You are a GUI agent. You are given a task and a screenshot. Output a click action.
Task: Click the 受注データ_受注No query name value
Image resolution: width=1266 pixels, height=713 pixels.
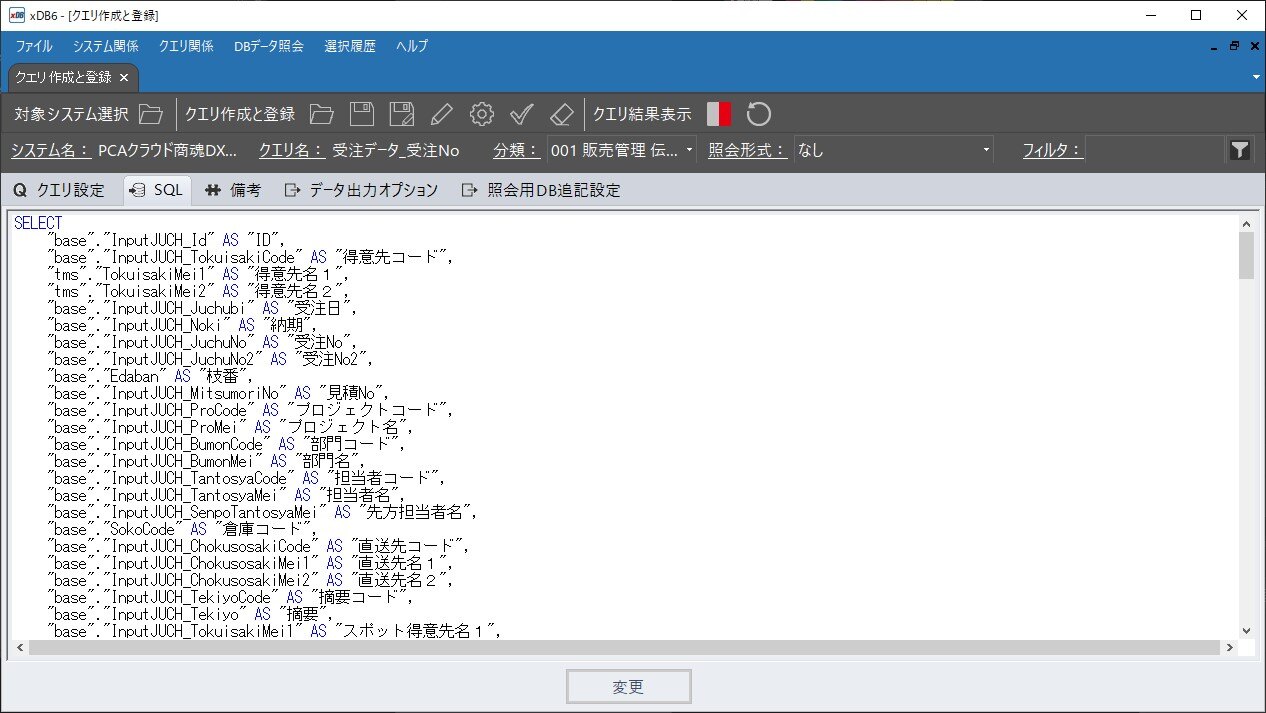395,150
